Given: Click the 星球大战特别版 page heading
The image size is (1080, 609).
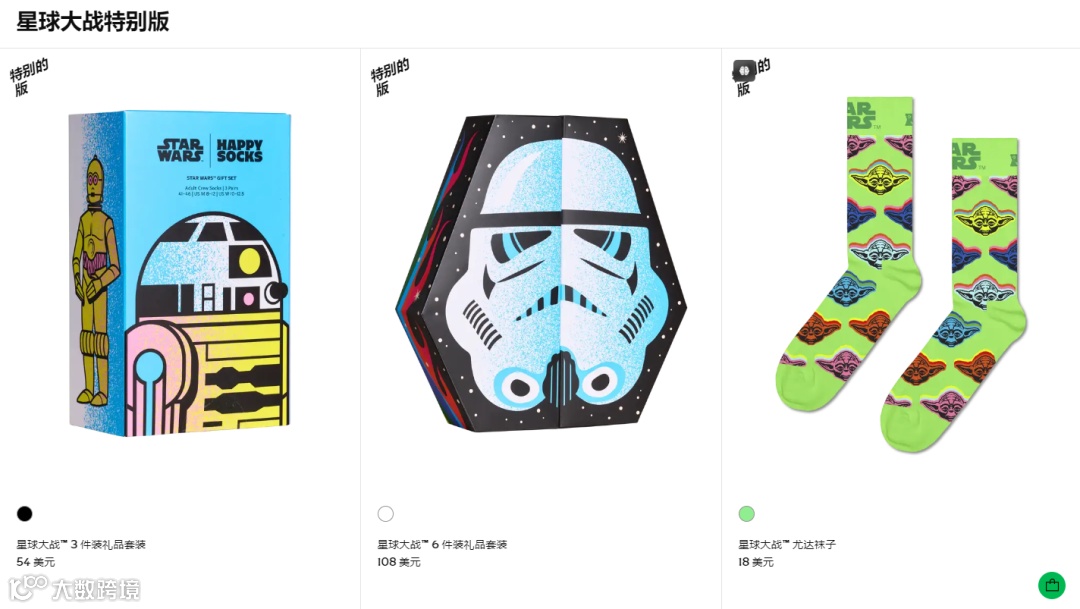Looking at the screenshot, I should (x=93, y=21).
